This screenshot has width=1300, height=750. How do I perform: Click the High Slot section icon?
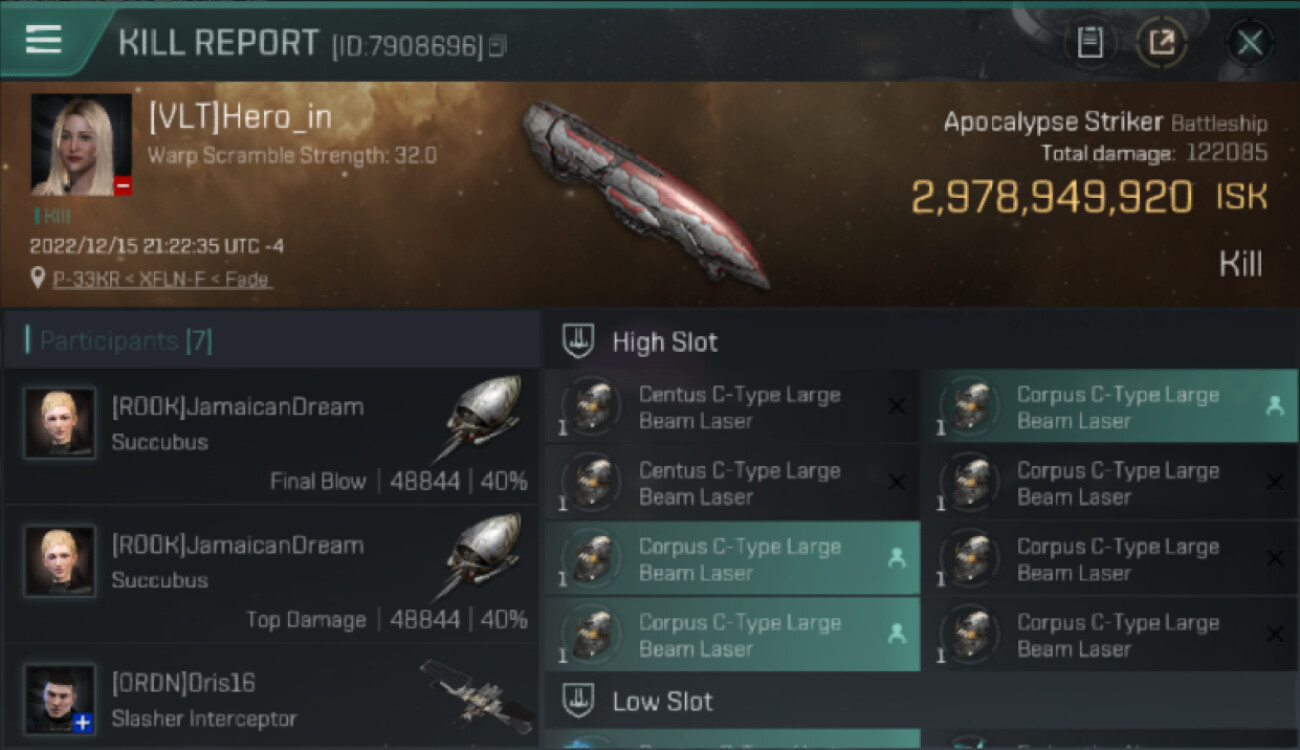578,341
